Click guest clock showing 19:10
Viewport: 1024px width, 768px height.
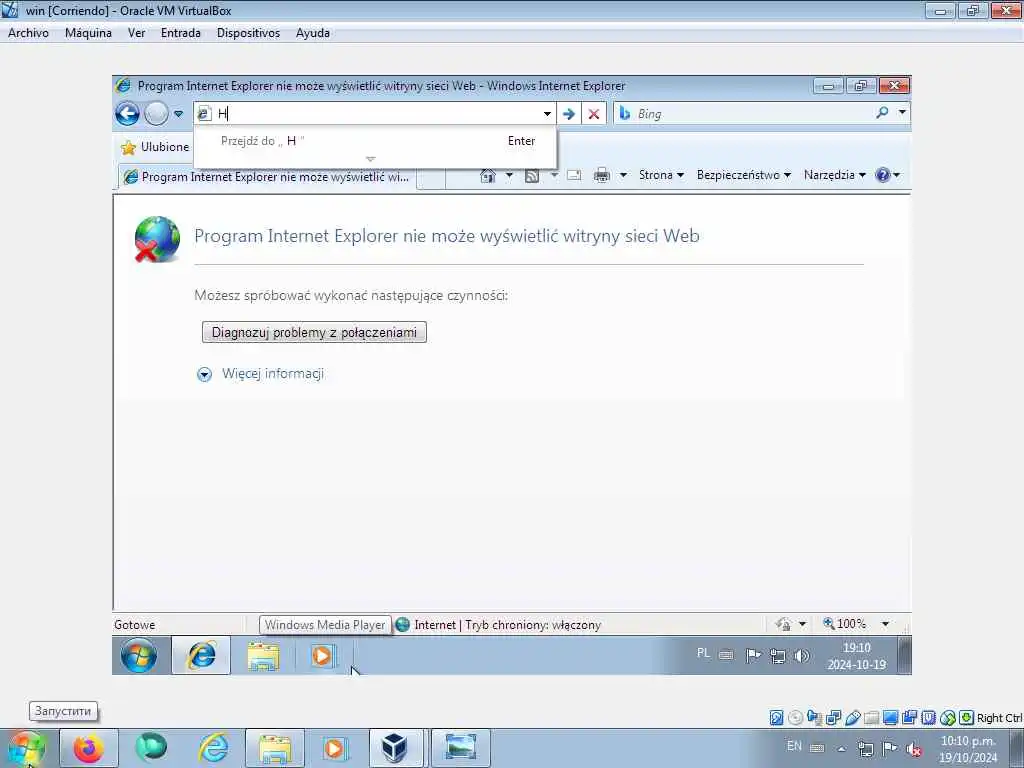[857, 656]
